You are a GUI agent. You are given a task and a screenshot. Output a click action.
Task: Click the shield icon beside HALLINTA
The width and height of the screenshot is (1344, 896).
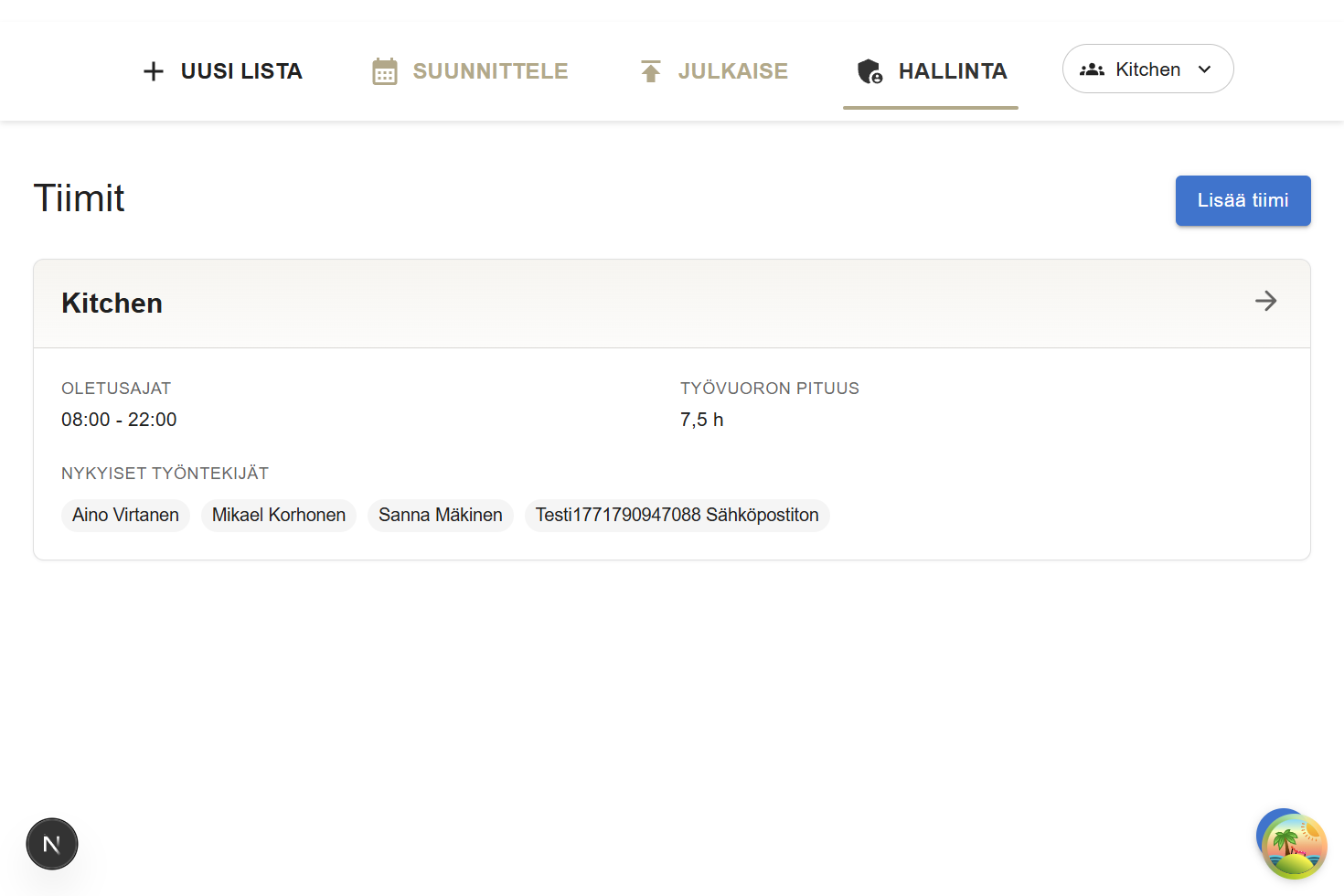(x=869, y=71)
